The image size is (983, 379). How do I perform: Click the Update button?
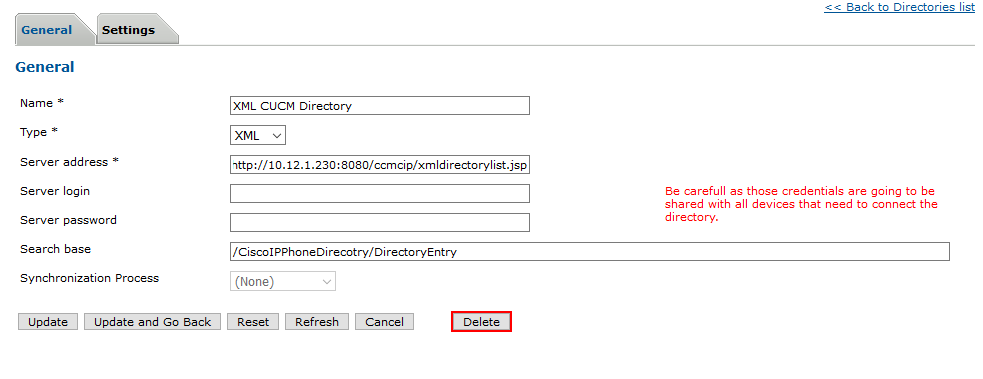tap(48, 322)
